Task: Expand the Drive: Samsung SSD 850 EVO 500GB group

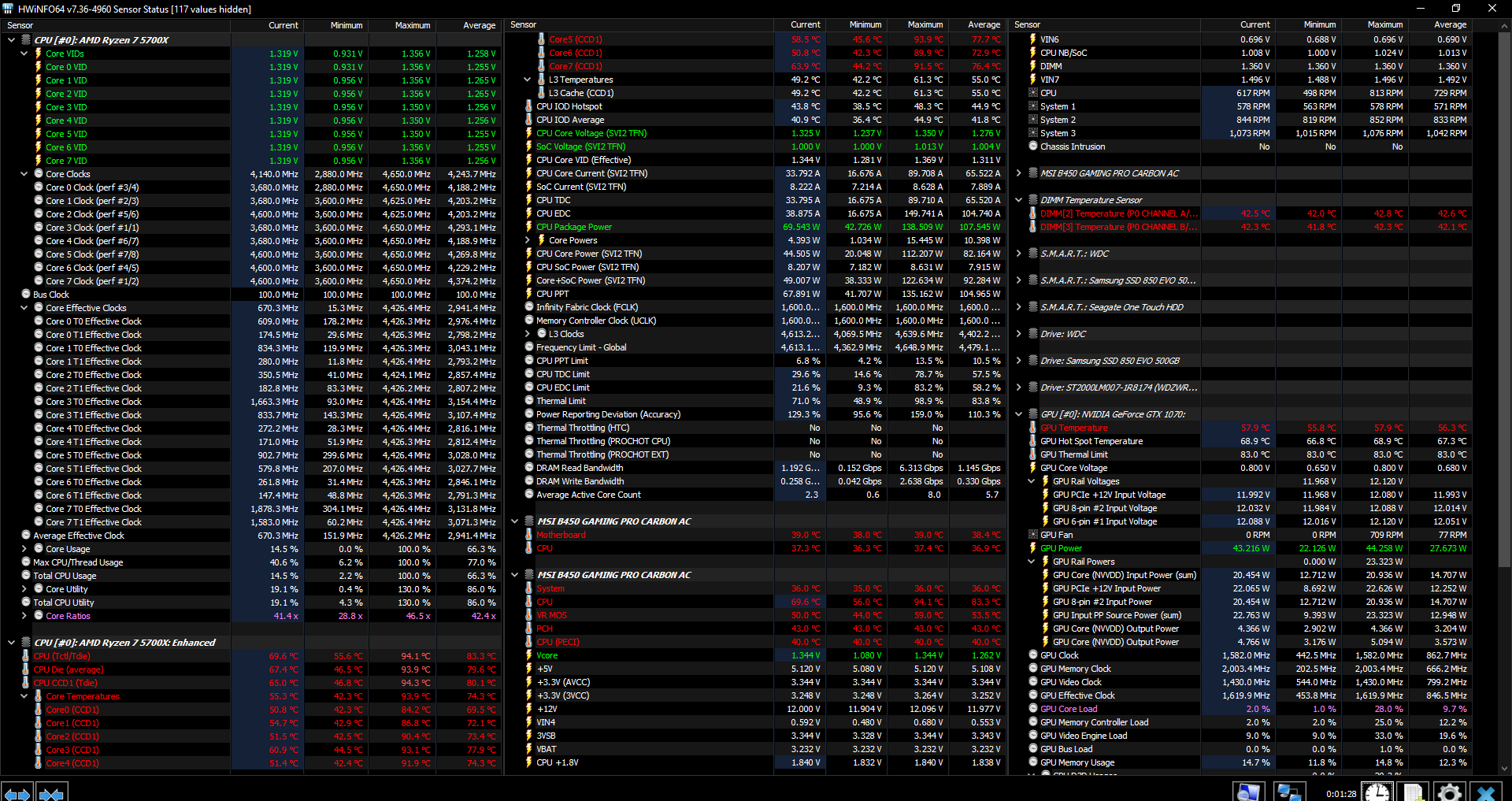Action: tap(1018, 361)
